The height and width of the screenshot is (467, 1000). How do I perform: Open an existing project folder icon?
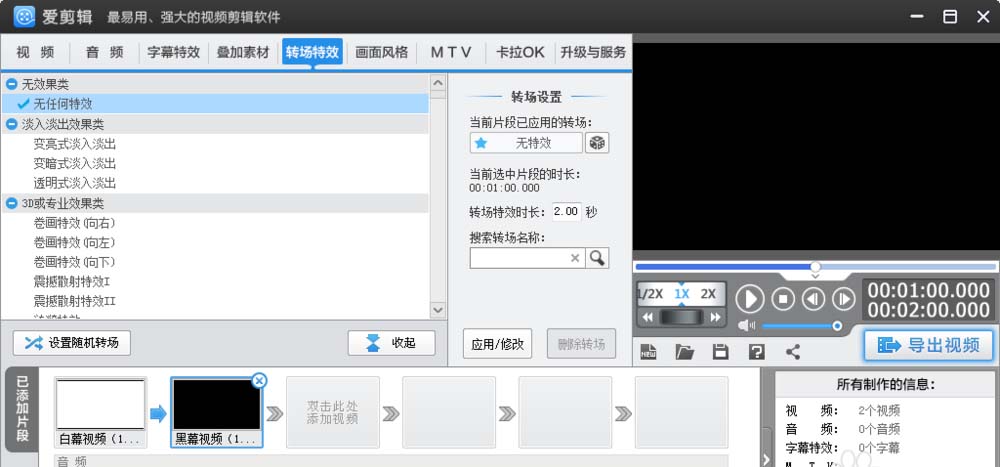(x=684, y=352)
